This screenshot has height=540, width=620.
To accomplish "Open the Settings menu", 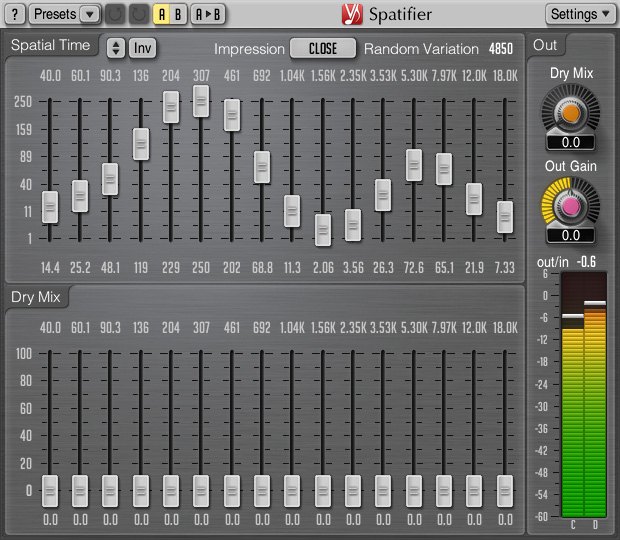I will pyautogui.click(x=580, y=14).
